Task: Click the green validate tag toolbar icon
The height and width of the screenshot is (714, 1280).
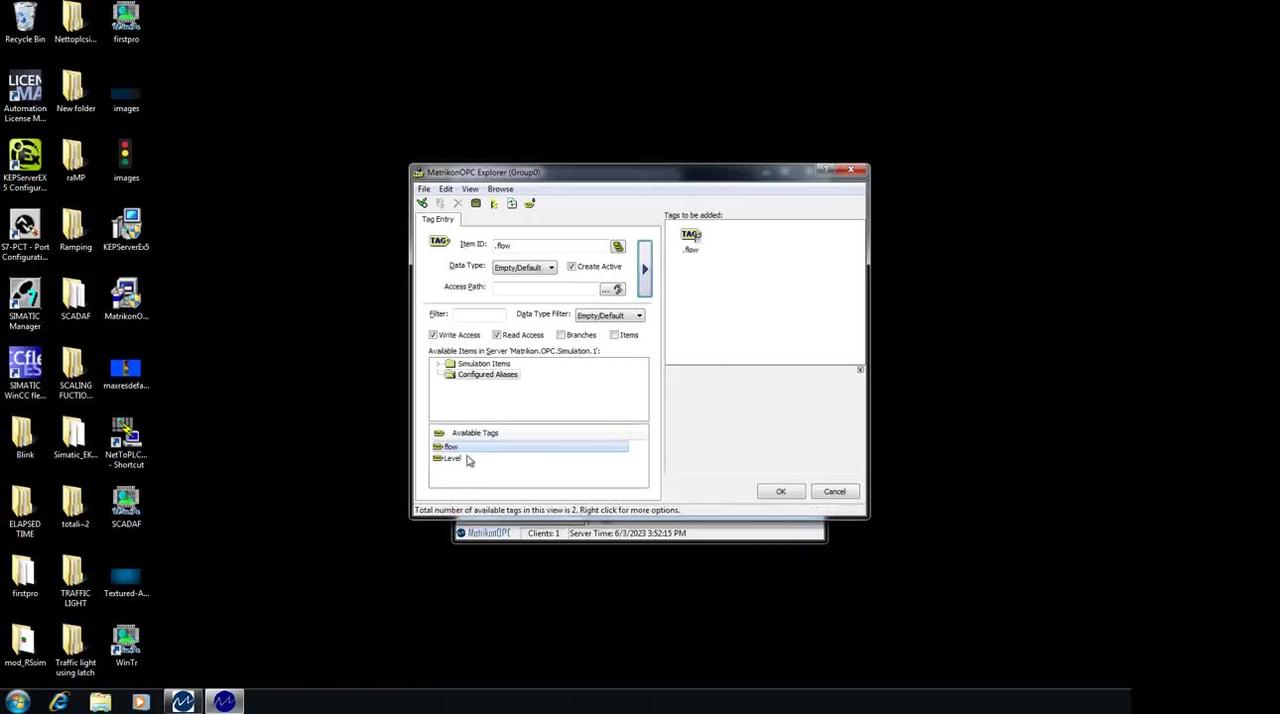Action: pos(422,203)
